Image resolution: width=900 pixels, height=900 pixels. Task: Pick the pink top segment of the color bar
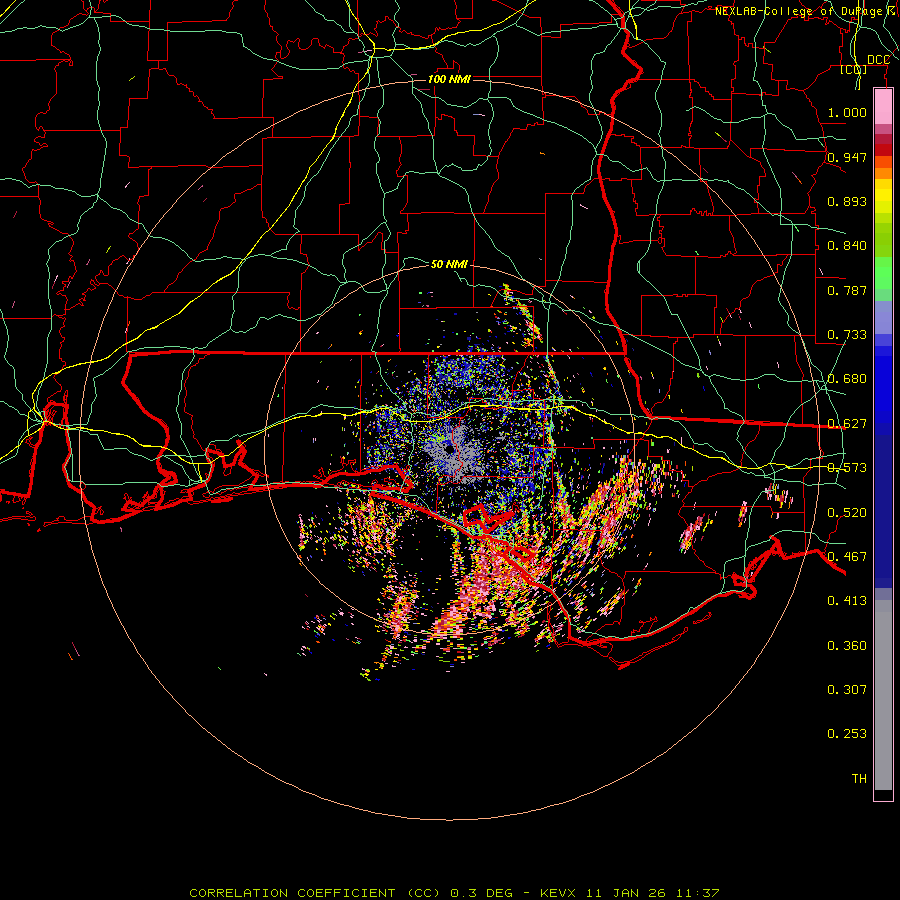[x=883, y=106]
